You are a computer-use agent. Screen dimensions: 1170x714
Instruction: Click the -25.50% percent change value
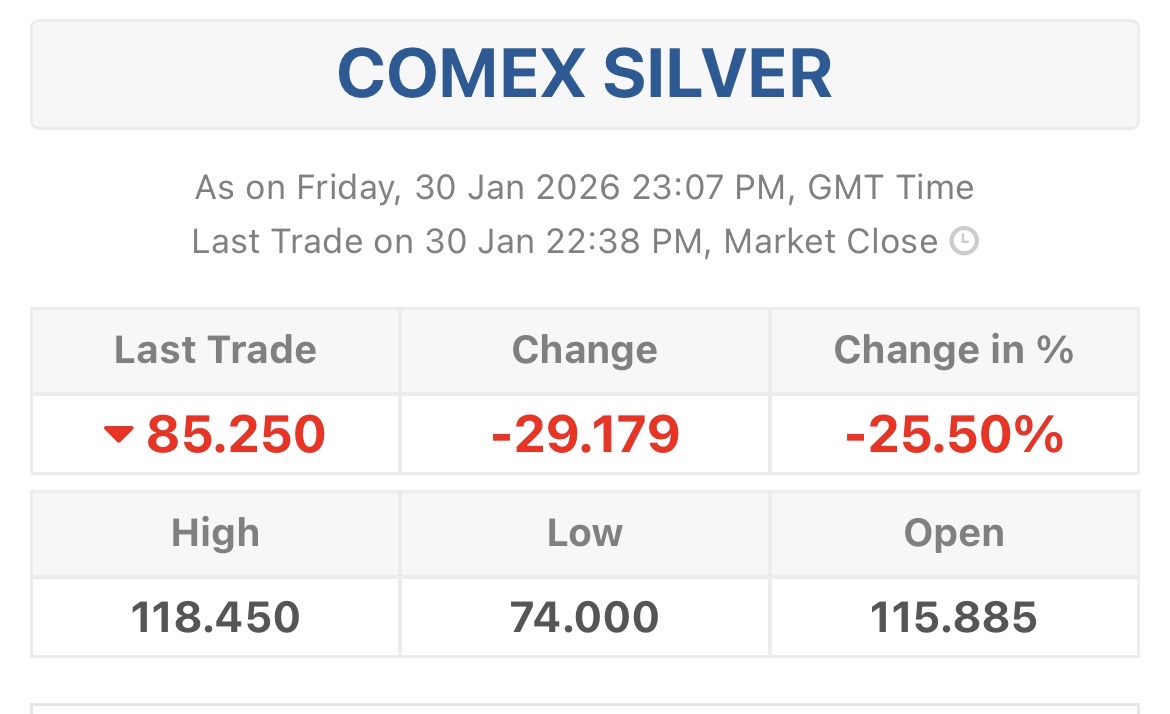[x=954, y=434]
